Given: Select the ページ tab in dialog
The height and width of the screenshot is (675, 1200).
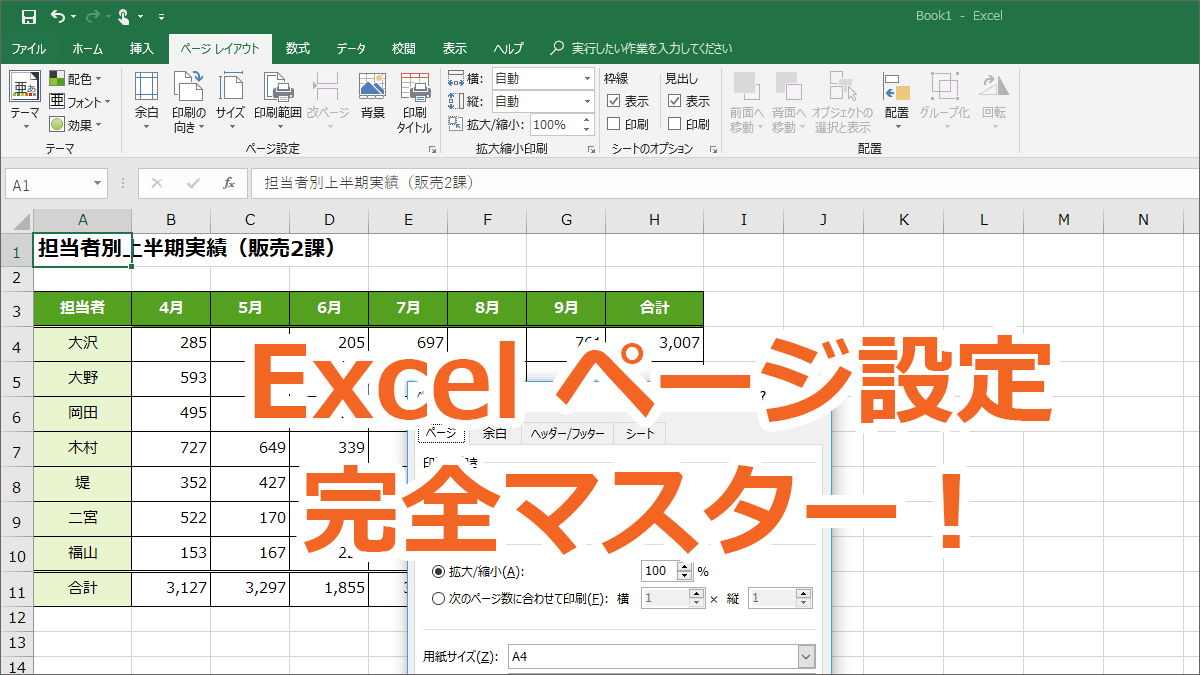Looking at the screenshot, I should point(441,433).
